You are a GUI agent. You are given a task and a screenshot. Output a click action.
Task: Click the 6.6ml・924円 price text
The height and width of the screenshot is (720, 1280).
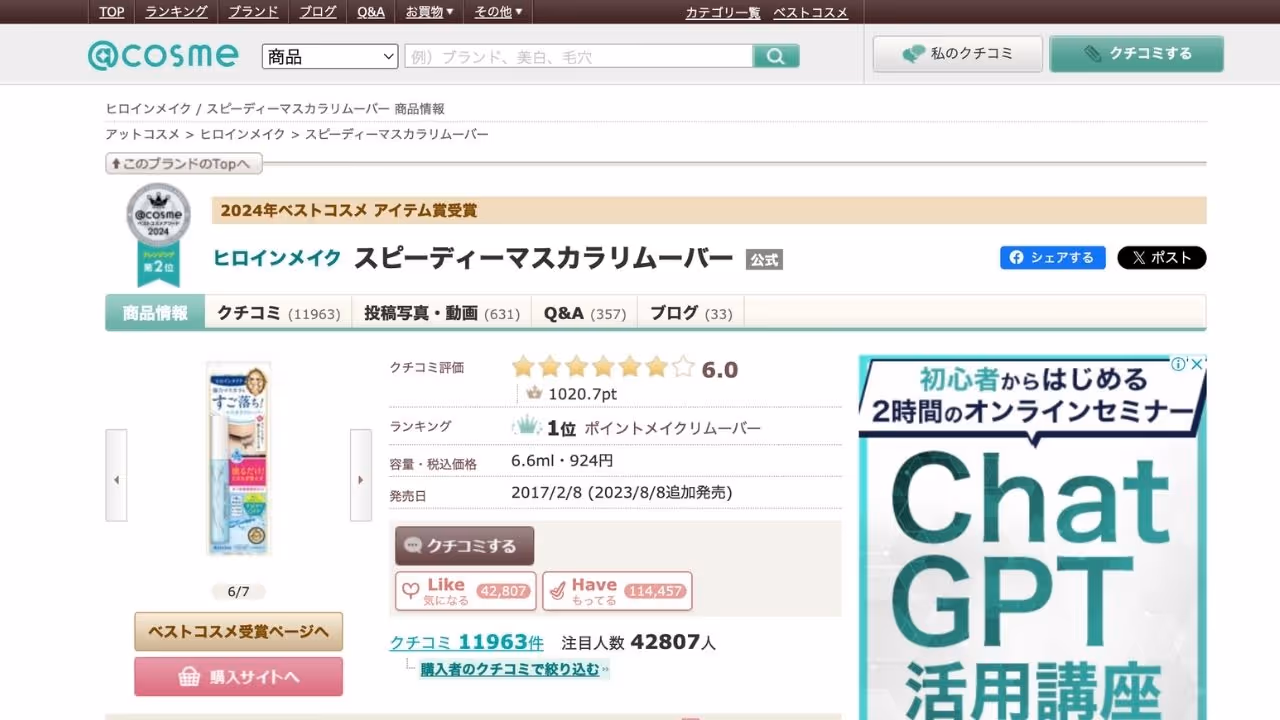[x=562, y=461]
